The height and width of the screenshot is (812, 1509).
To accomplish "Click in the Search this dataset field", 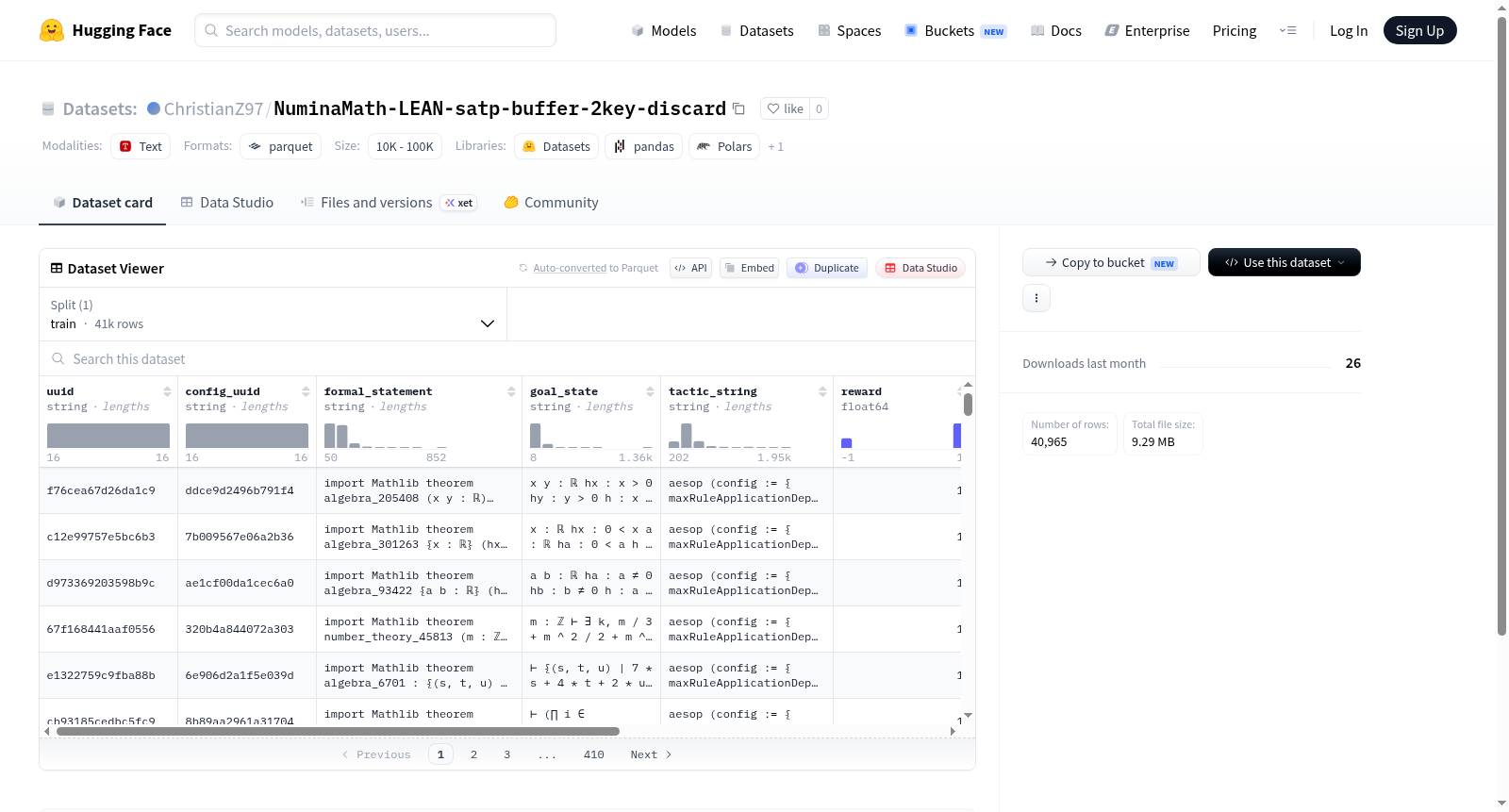I will tap(507, 358).
